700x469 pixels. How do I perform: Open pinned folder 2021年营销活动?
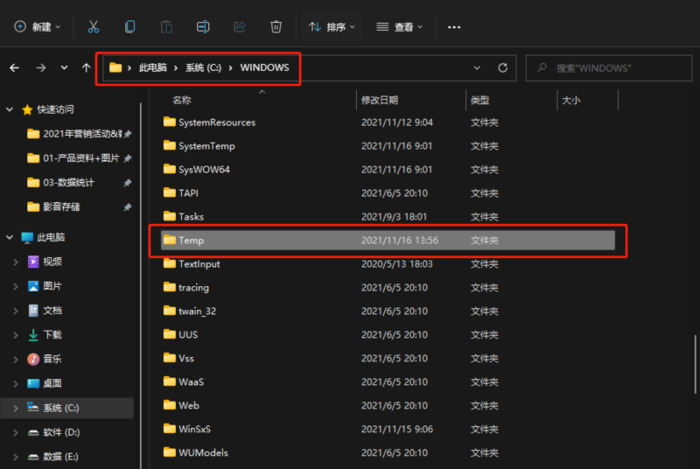[x=79, y=134]
